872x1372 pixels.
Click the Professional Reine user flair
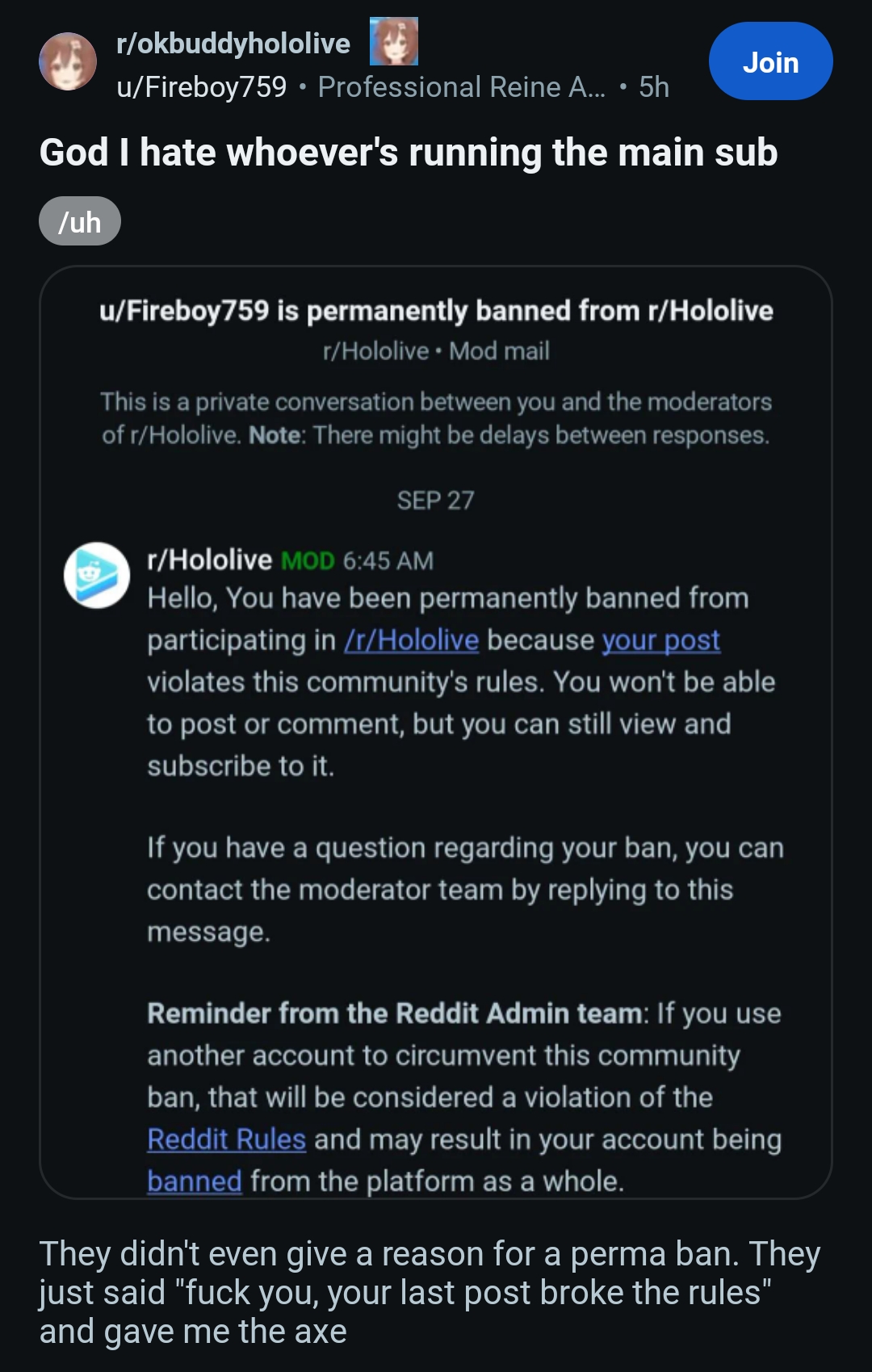[461, 86]
